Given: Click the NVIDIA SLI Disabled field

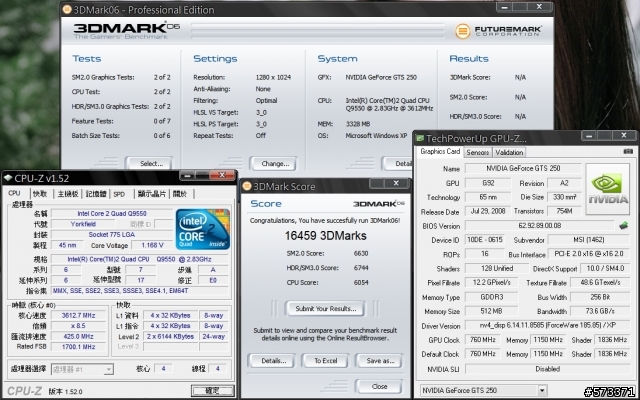Looking at the screenshot, I should pos(547,369).
